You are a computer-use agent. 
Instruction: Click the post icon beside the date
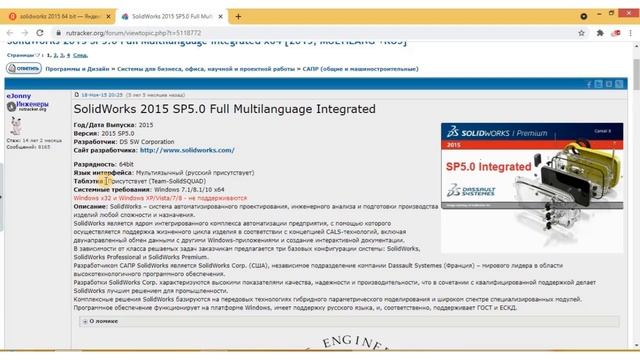pyautogui.click(x=76, y=95)
